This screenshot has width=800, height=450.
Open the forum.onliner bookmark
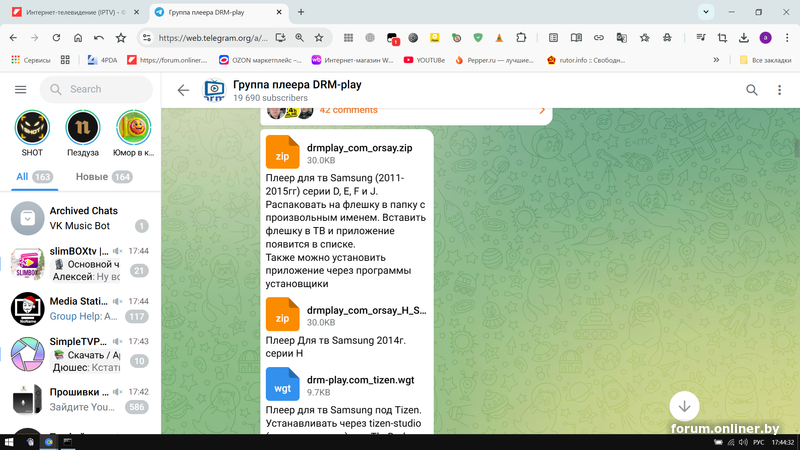coord(167,60)
